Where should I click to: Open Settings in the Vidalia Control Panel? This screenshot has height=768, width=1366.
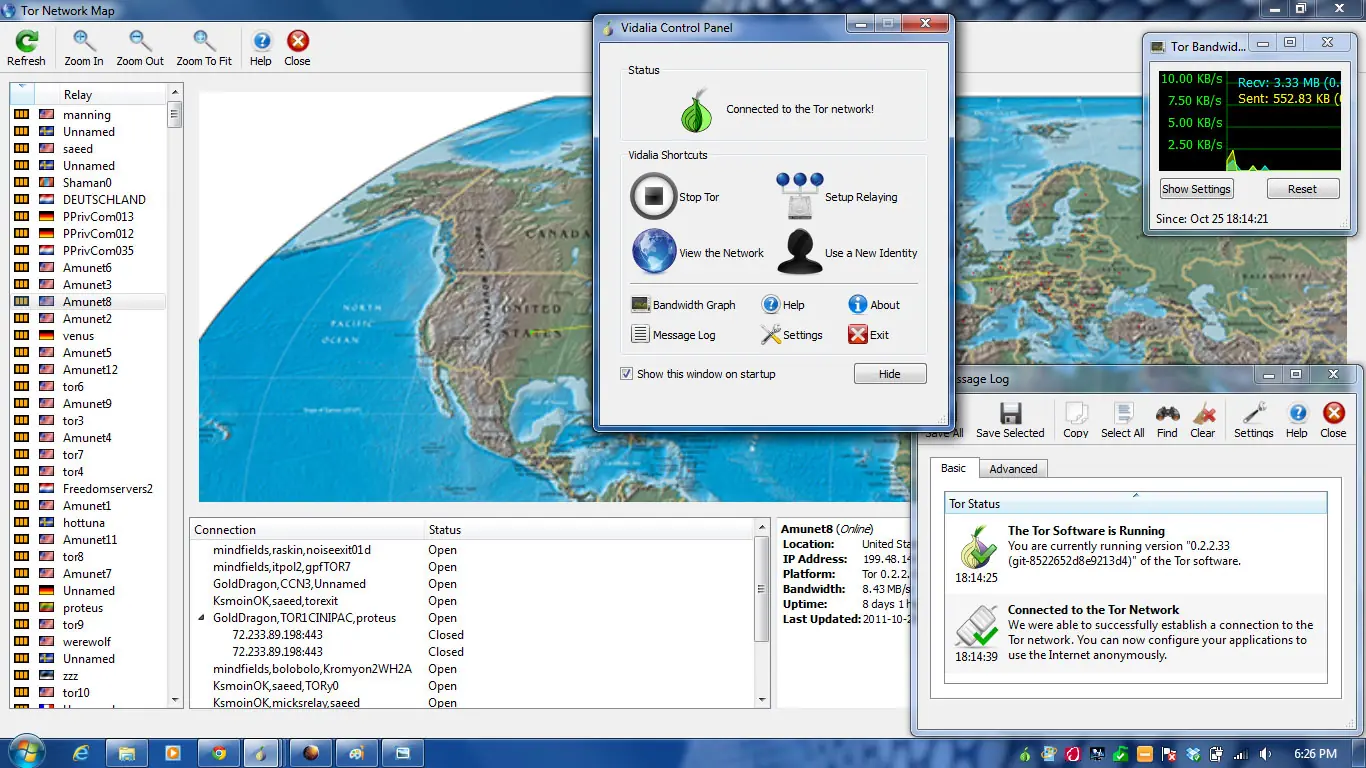[792, 335]
